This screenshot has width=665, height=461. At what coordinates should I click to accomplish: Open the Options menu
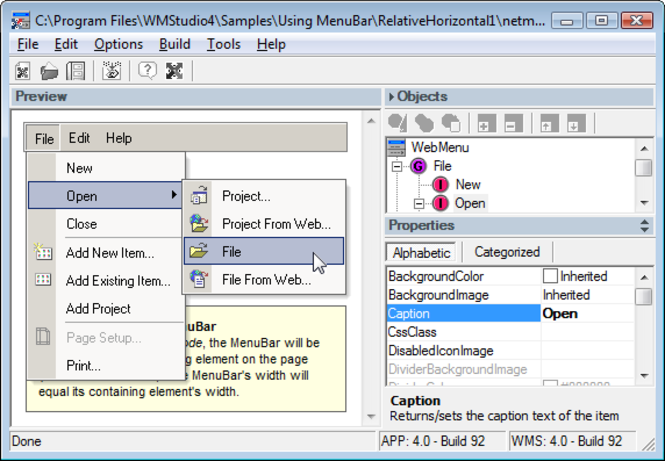[x=118, y=45]
